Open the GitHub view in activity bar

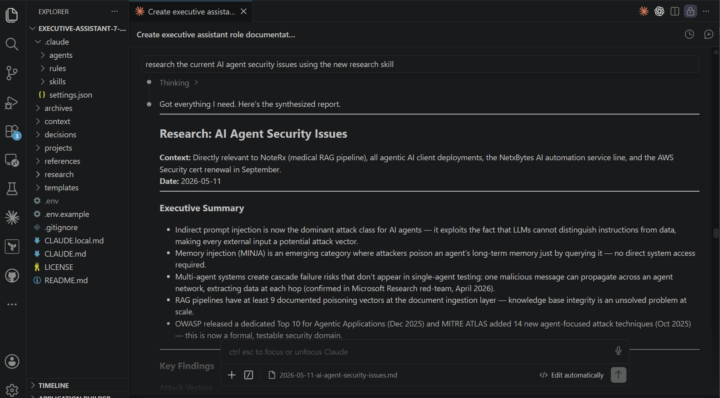pyautogui.click(x=12, y=275)
